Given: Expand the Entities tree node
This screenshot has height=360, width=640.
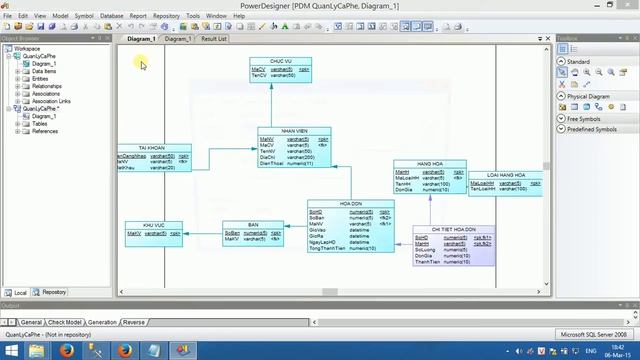Looking at the screenshot, I should click(18, 79).
